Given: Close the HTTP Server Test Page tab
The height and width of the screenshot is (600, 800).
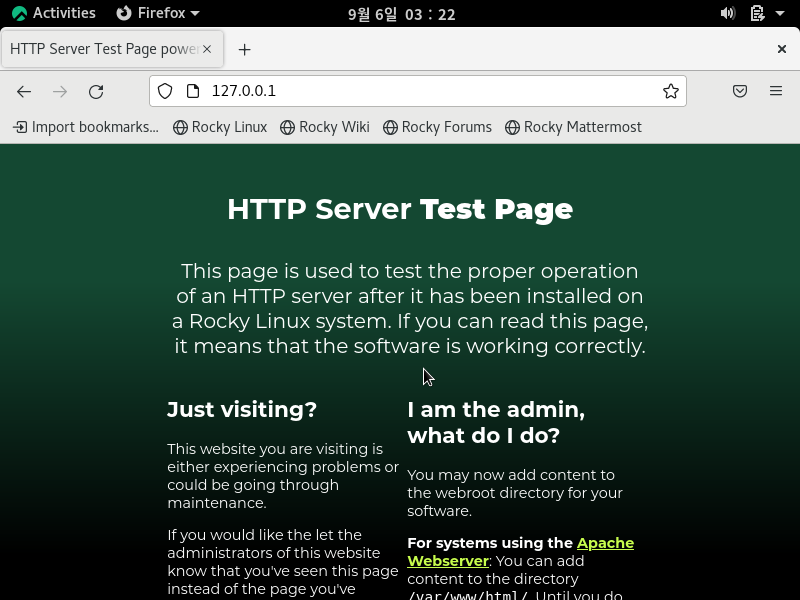Looking at the screenshot, I should [x=207, y=49].
